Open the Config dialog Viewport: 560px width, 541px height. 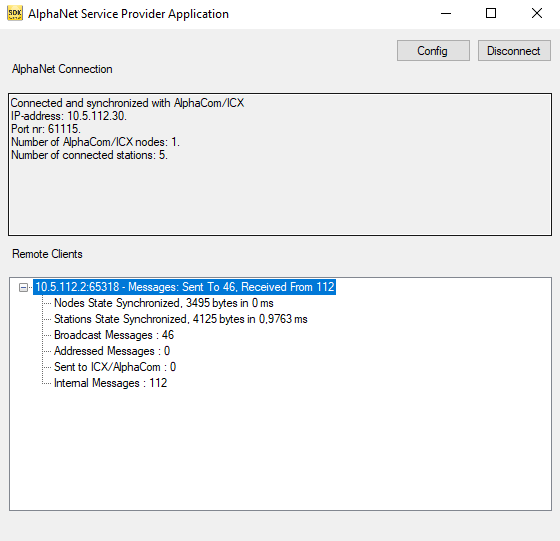click(x=433, y=50)
